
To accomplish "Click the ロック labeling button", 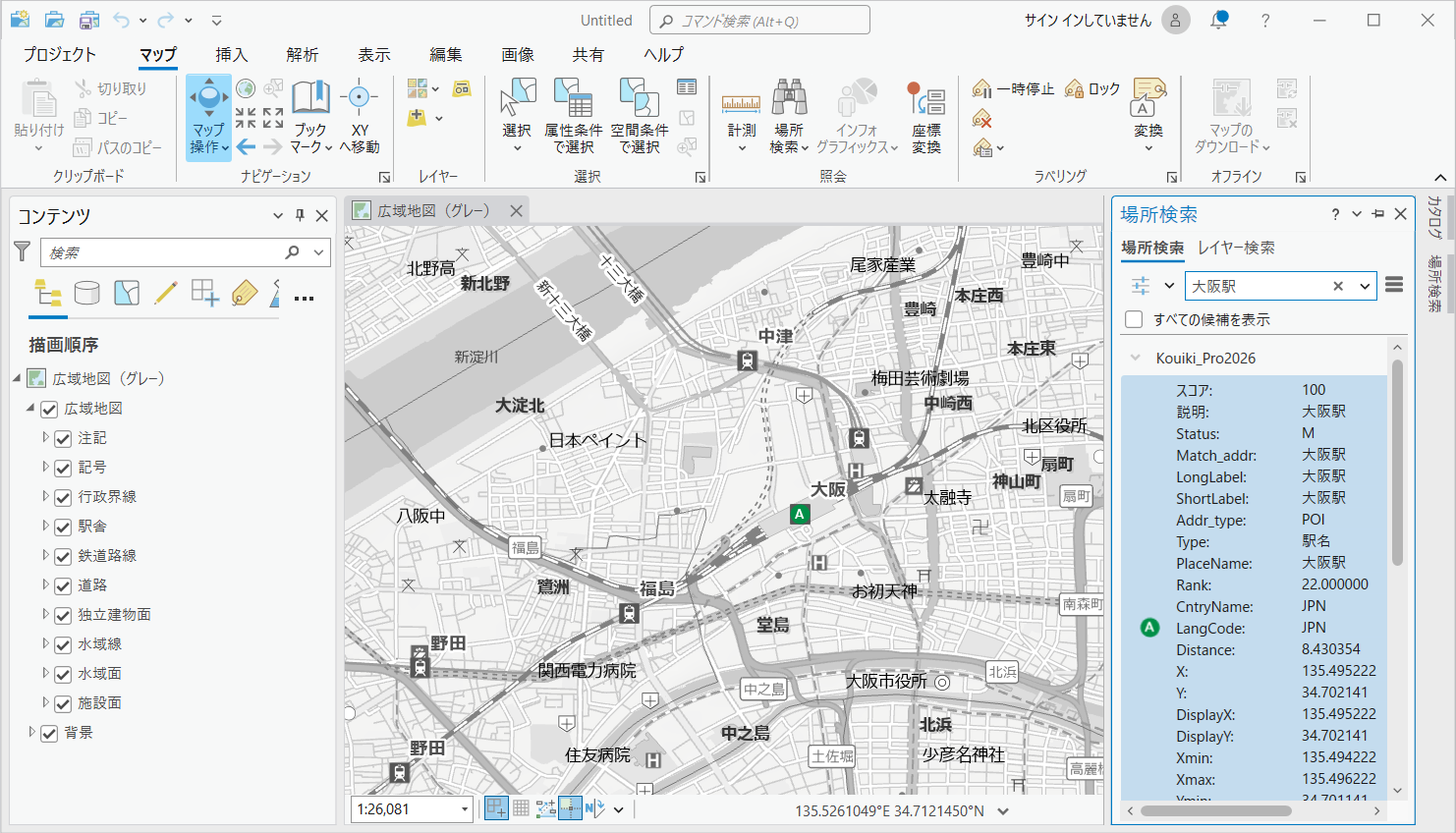I will [1092, 89].
